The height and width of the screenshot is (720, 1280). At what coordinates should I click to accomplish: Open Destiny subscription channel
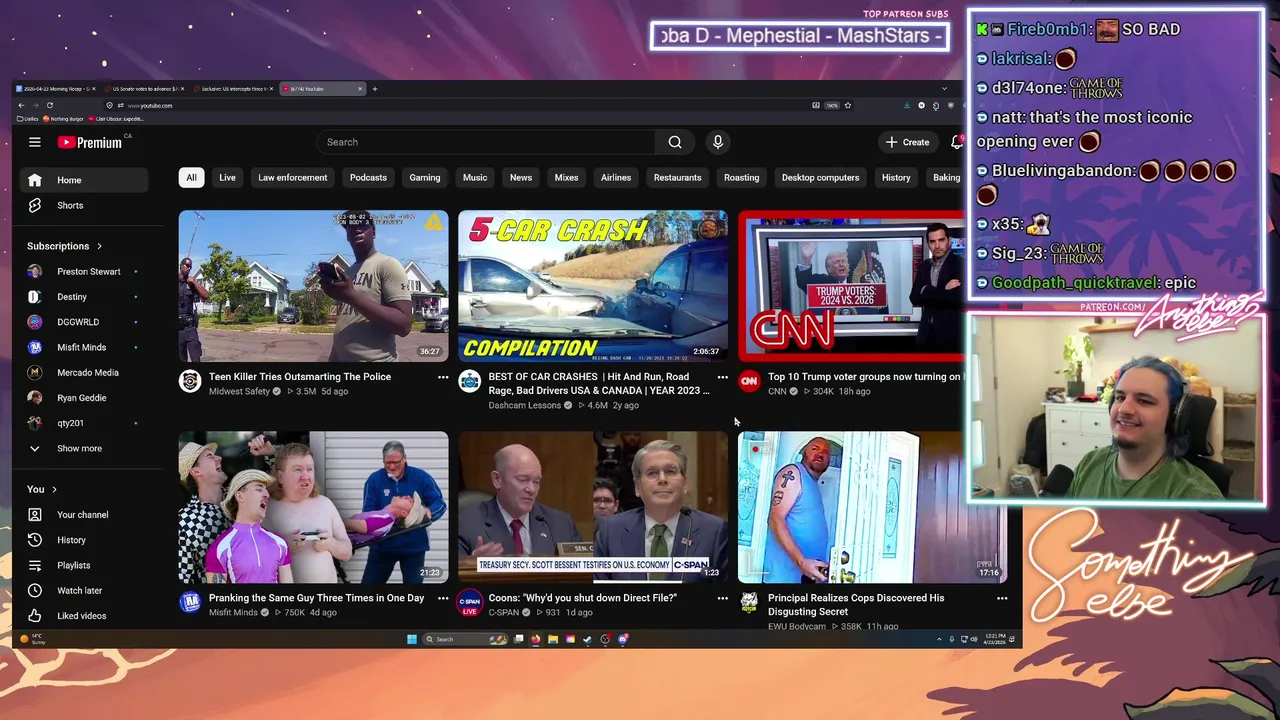coord(84,296)
